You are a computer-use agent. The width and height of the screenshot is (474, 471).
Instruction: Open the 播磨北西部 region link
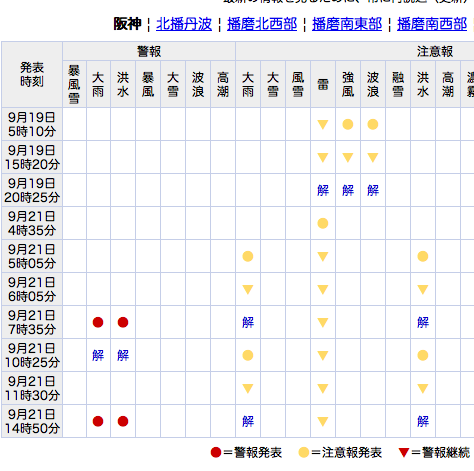pyautogui.click(x=262, y=24)
